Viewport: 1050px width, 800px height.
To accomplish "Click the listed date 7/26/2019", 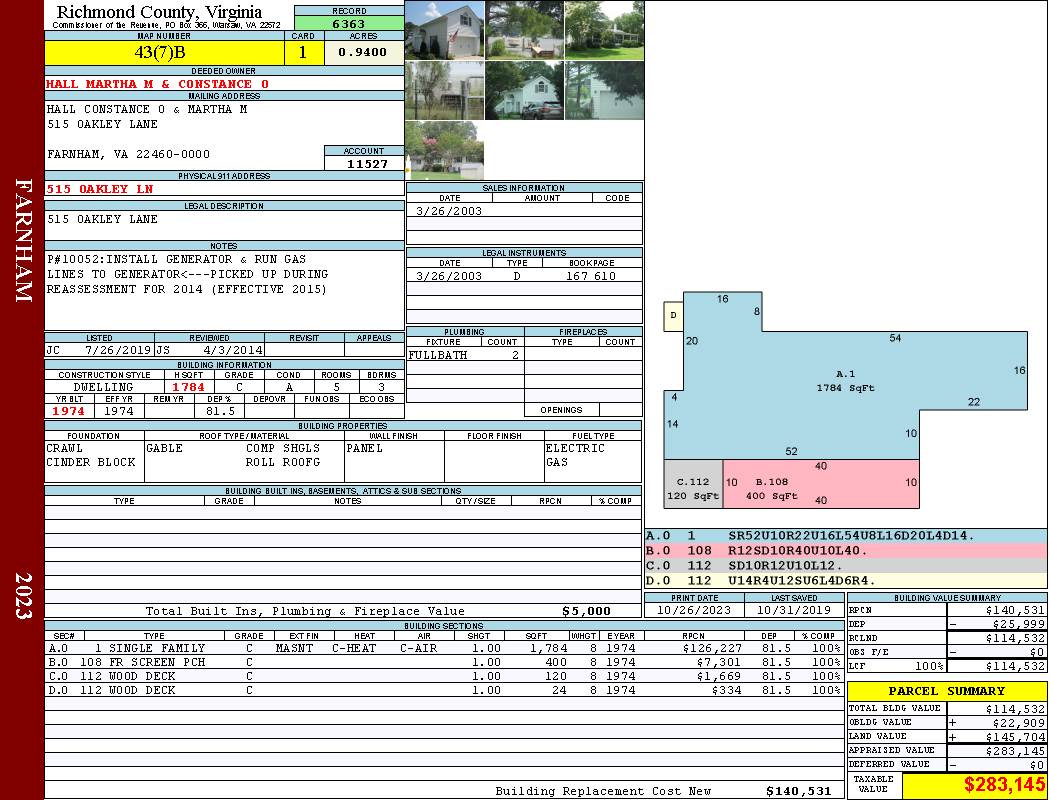I will coord(118,349).
